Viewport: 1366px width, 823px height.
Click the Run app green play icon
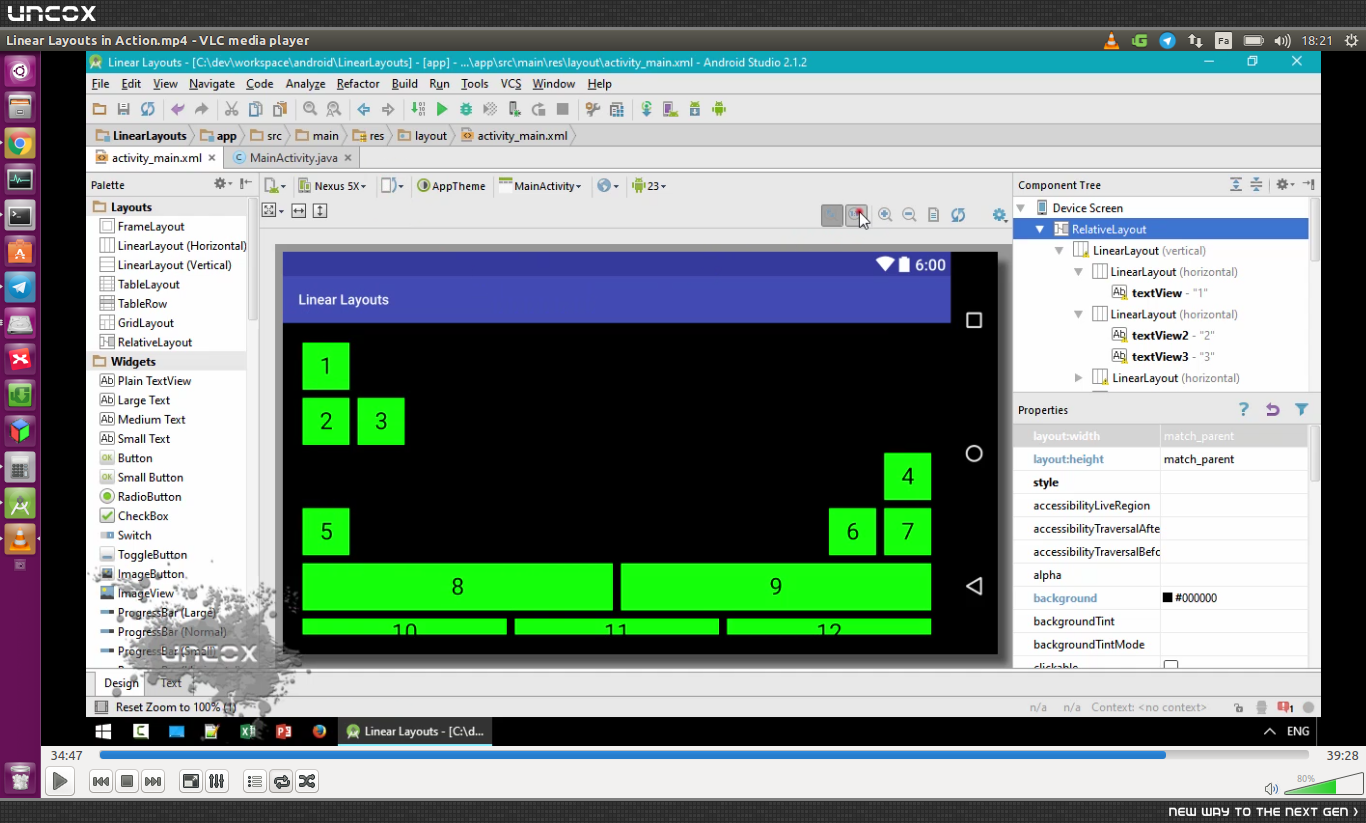(442, 109)
